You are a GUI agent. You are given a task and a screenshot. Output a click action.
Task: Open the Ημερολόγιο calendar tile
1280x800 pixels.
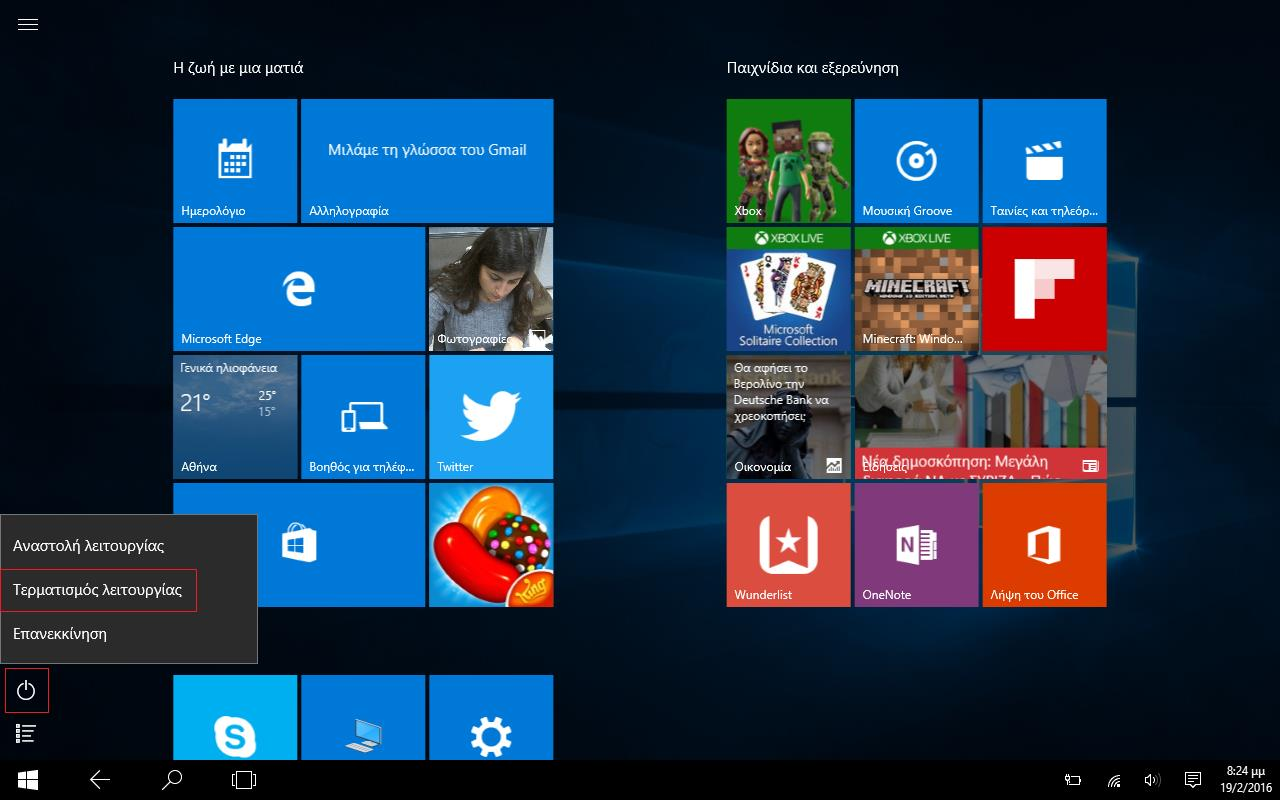(235, 161)
